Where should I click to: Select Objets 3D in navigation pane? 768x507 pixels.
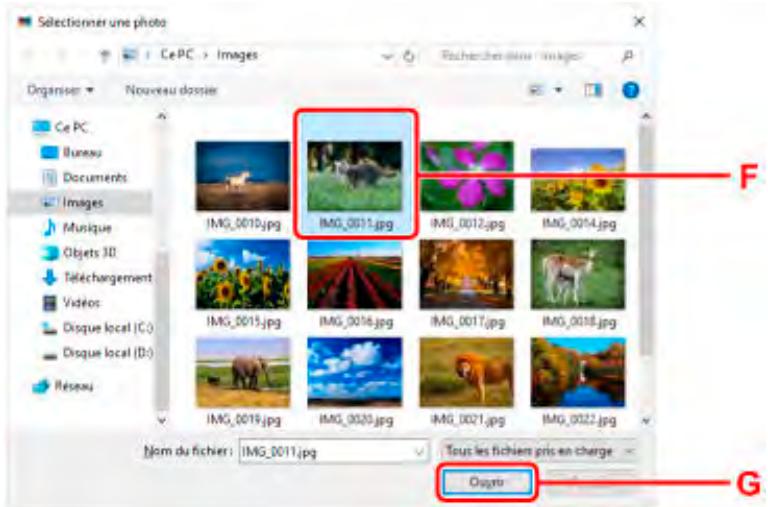tap(88, 252)
